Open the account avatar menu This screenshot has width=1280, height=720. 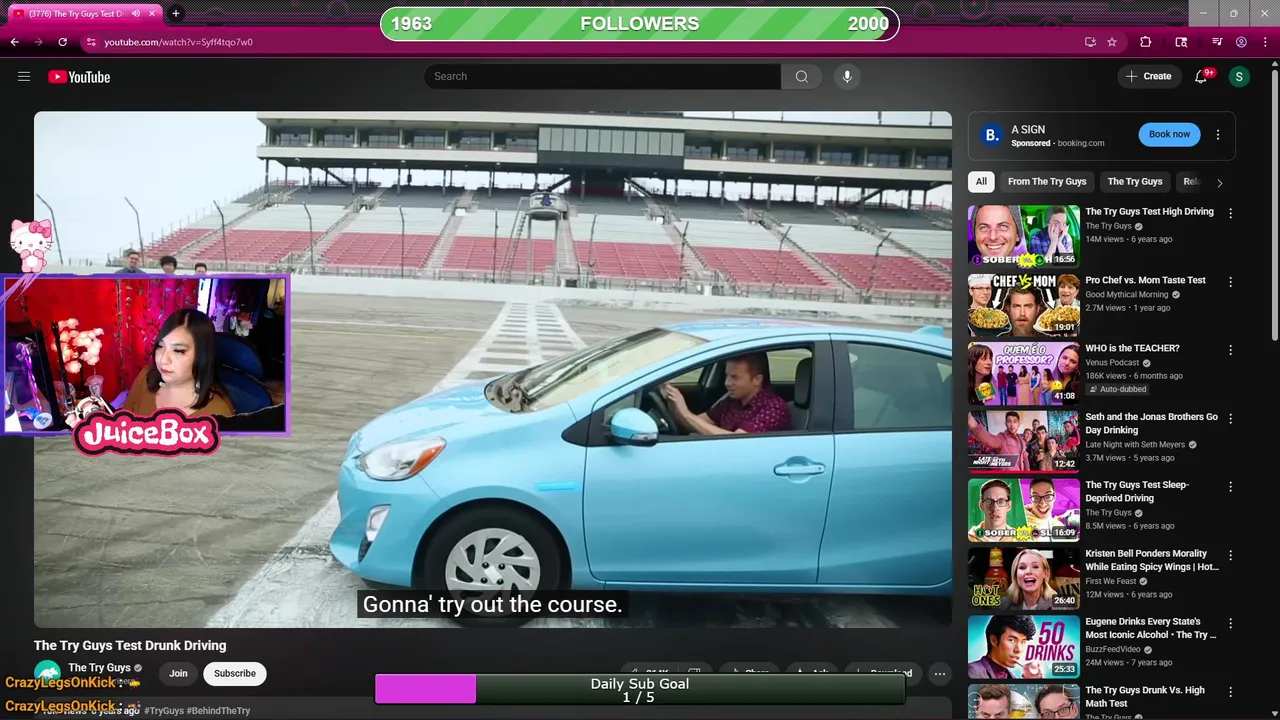tap(1239, 77)
